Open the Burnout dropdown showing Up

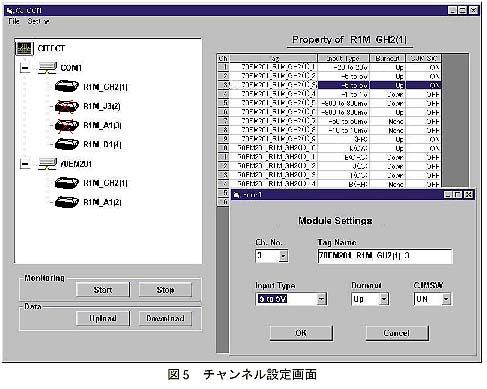pyautogui.click(x=384, y=299)
